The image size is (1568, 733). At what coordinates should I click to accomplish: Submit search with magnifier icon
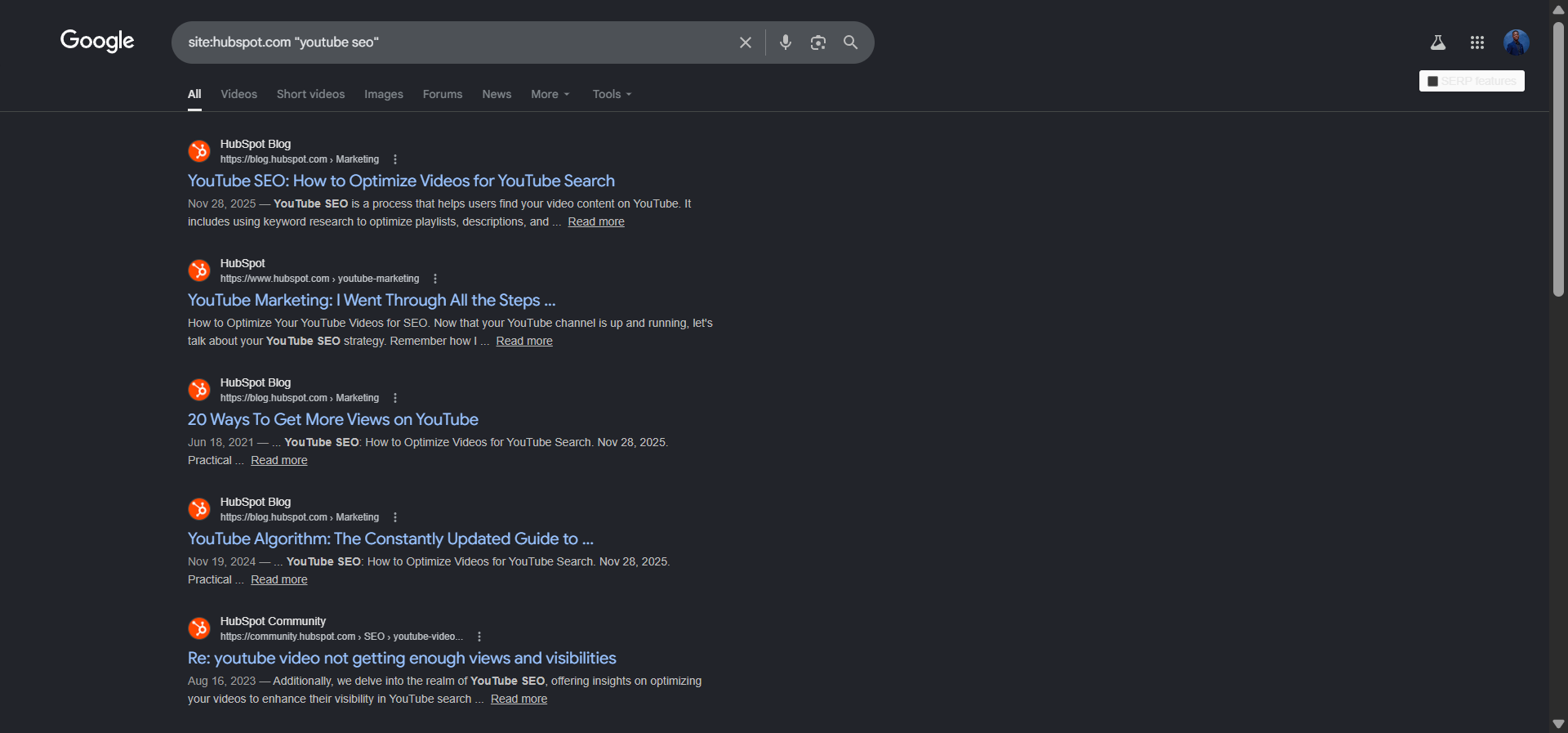tap(850, 42)
